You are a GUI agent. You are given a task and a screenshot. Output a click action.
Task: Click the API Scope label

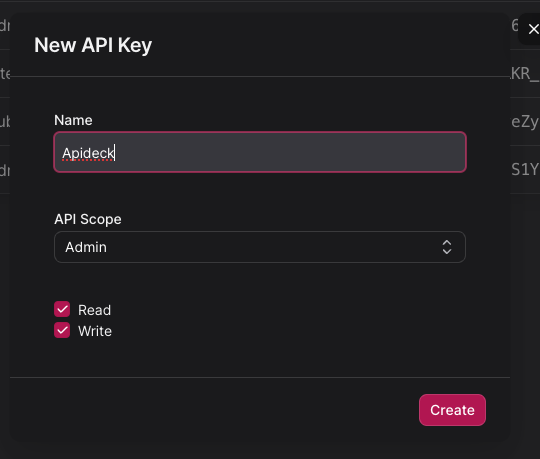tap(88, 219)
